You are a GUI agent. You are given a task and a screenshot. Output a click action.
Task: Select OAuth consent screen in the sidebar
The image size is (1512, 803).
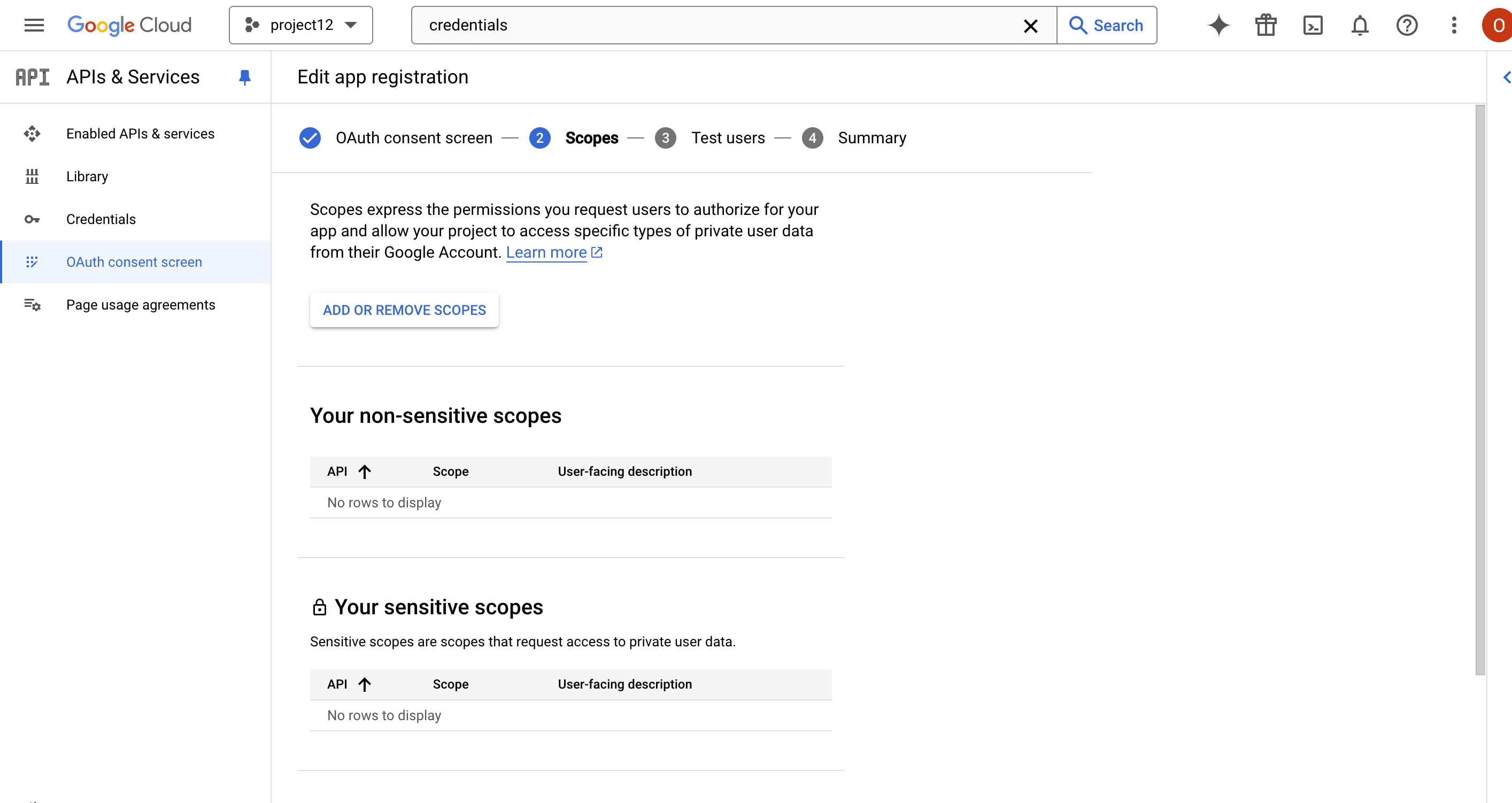pos(136,262)
